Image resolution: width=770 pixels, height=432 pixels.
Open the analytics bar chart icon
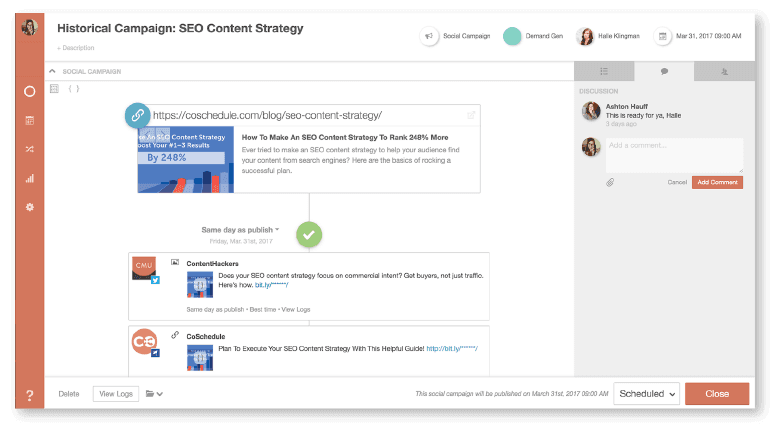point(29,179)
